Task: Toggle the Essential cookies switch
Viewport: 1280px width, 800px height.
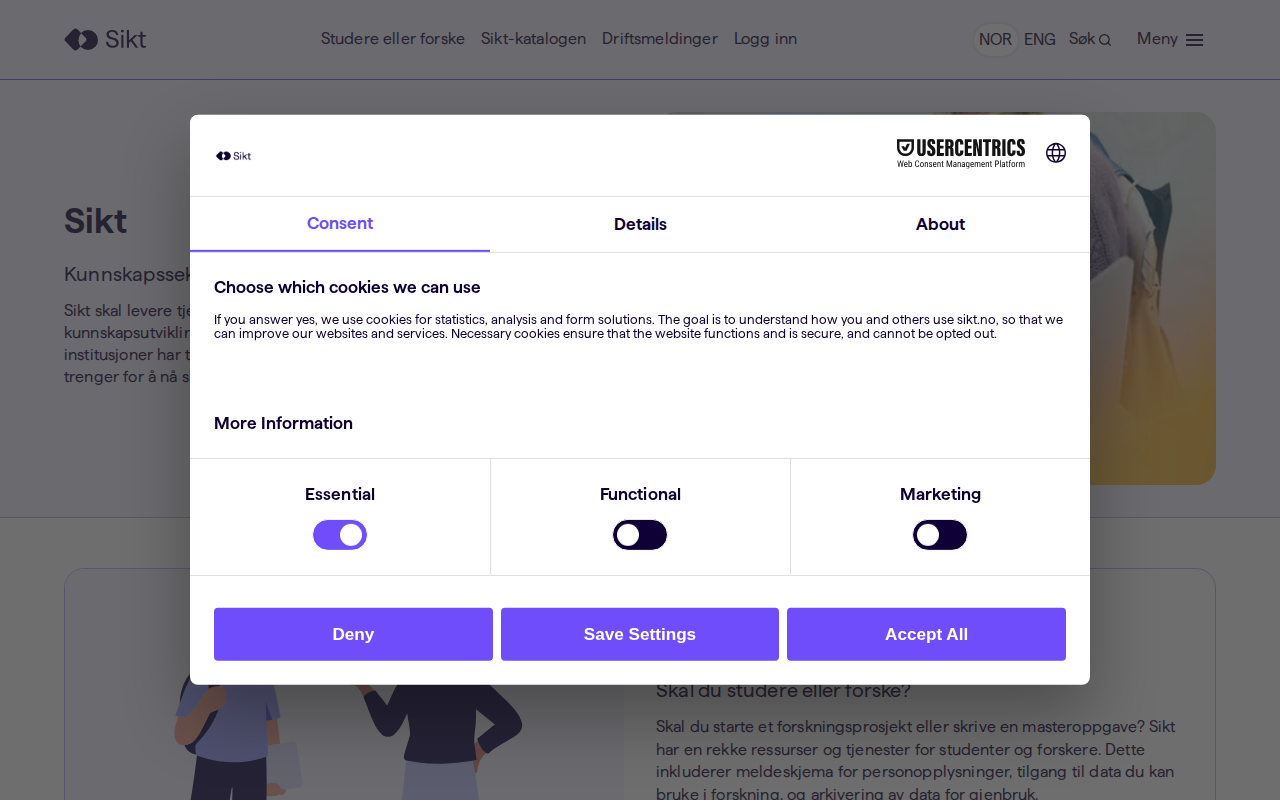Action: pos(340,535)
